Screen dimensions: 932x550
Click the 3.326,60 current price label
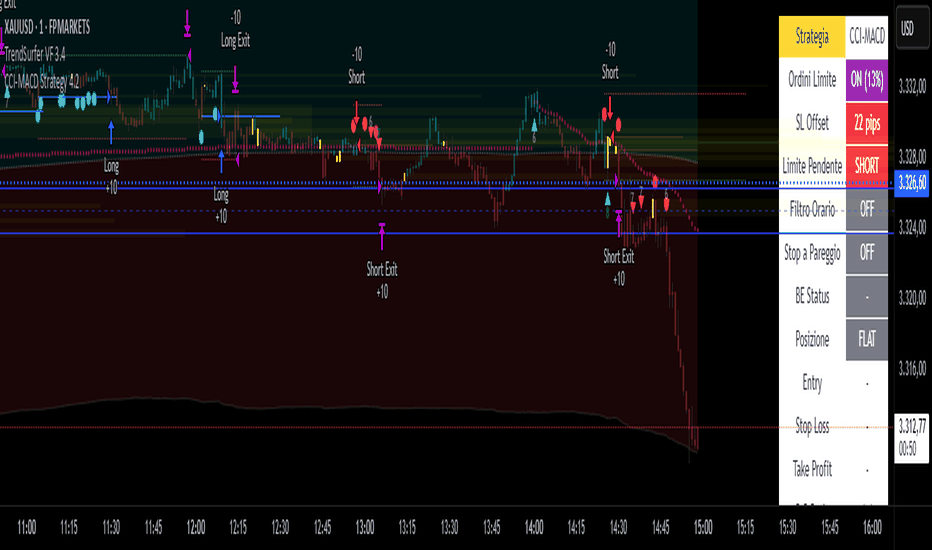click(912, 183)
